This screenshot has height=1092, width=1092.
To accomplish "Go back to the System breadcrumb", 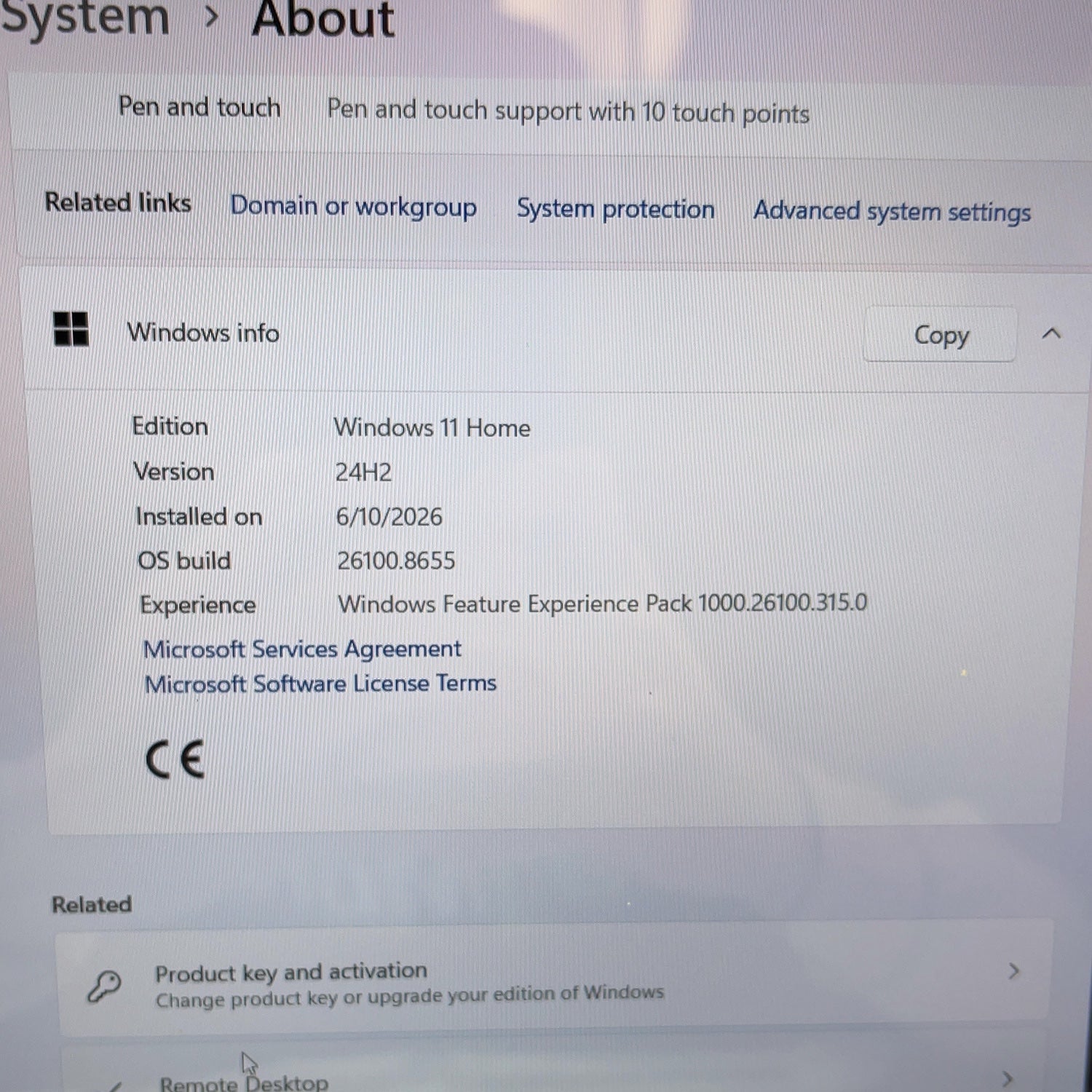I will tap(85, 17).
